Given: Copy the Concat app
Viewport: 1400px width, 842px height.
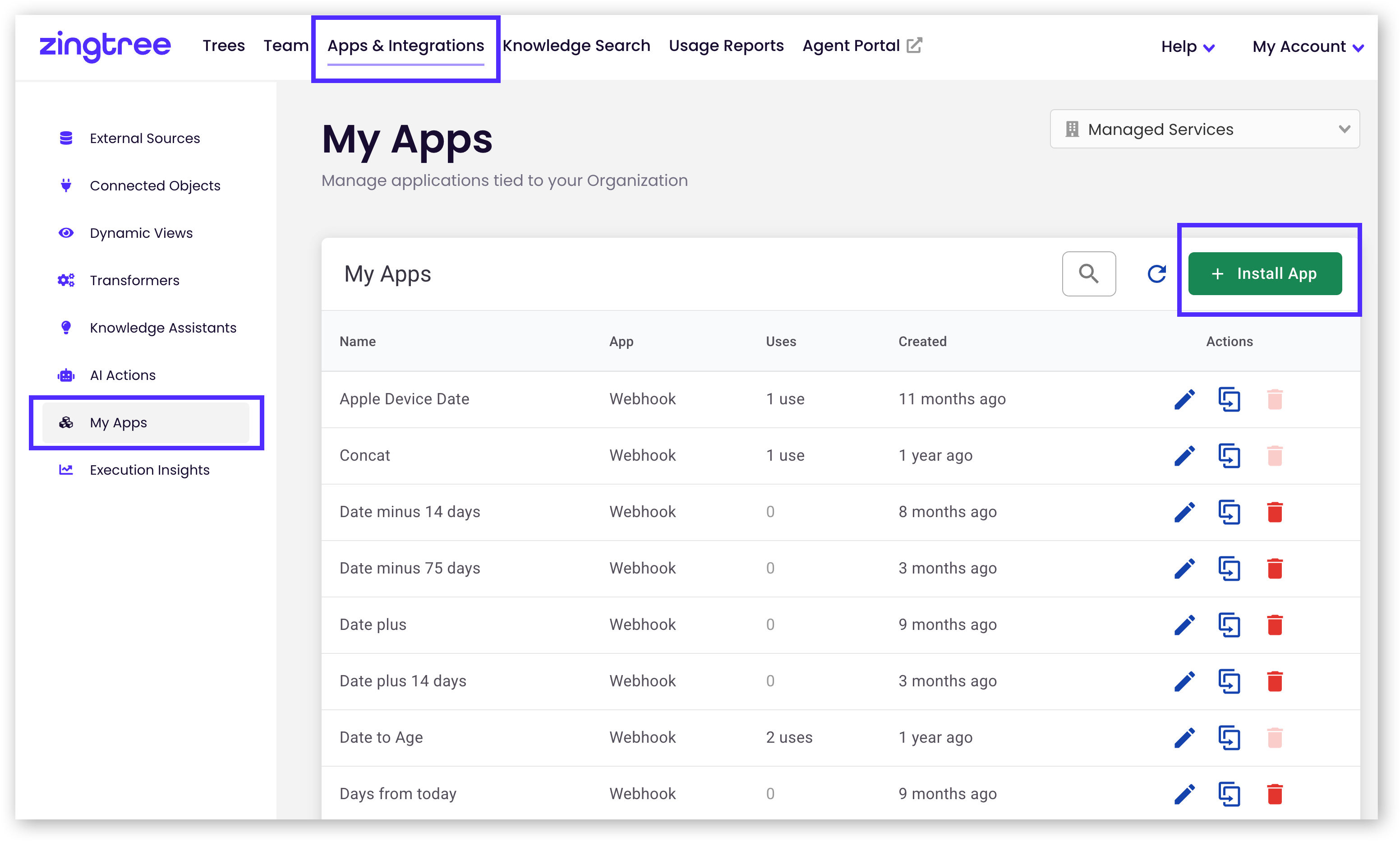Looking at the screenshot, I should [x=1229, y=456].
